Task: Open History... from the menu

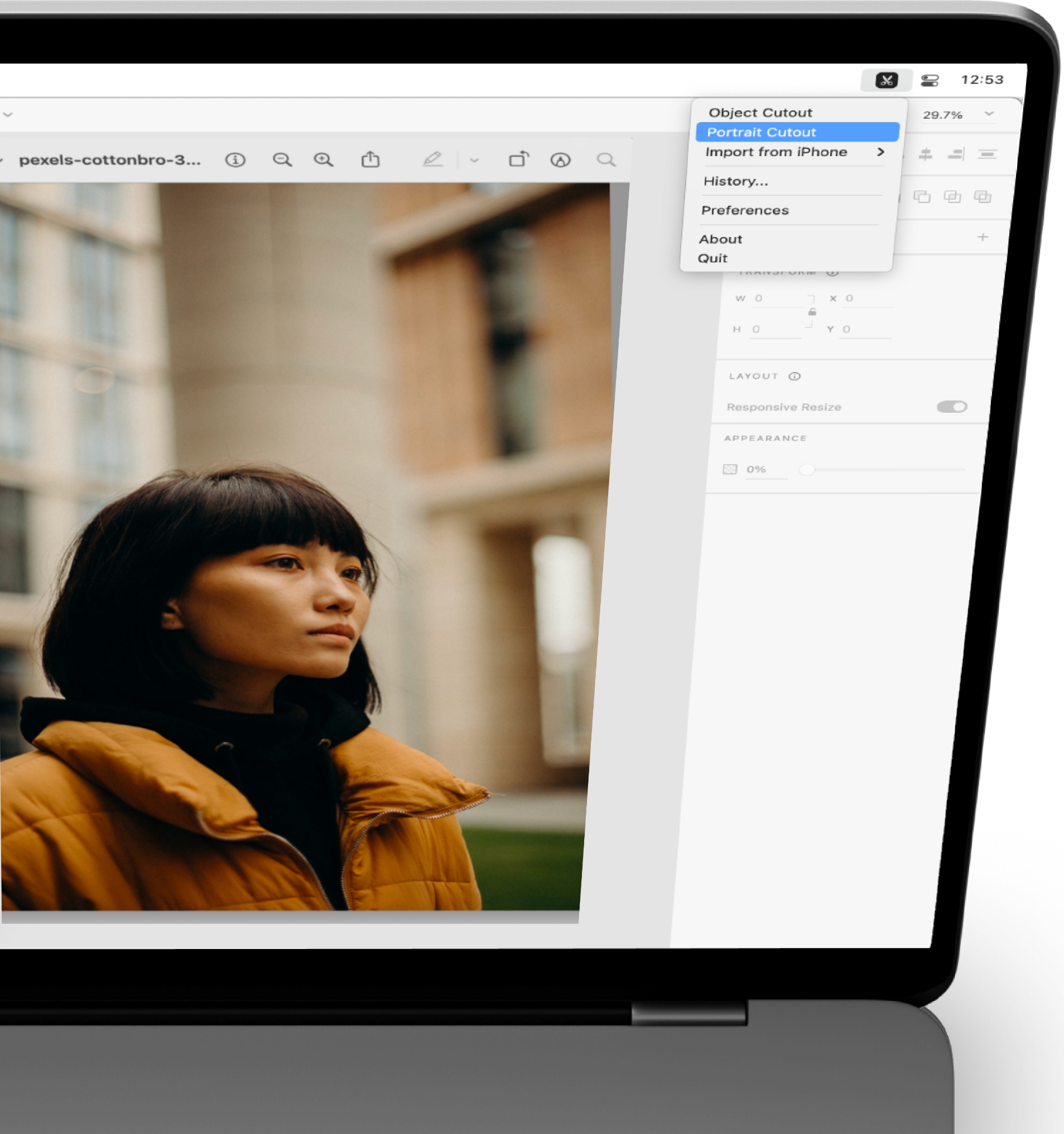Action: click(735, 181)
